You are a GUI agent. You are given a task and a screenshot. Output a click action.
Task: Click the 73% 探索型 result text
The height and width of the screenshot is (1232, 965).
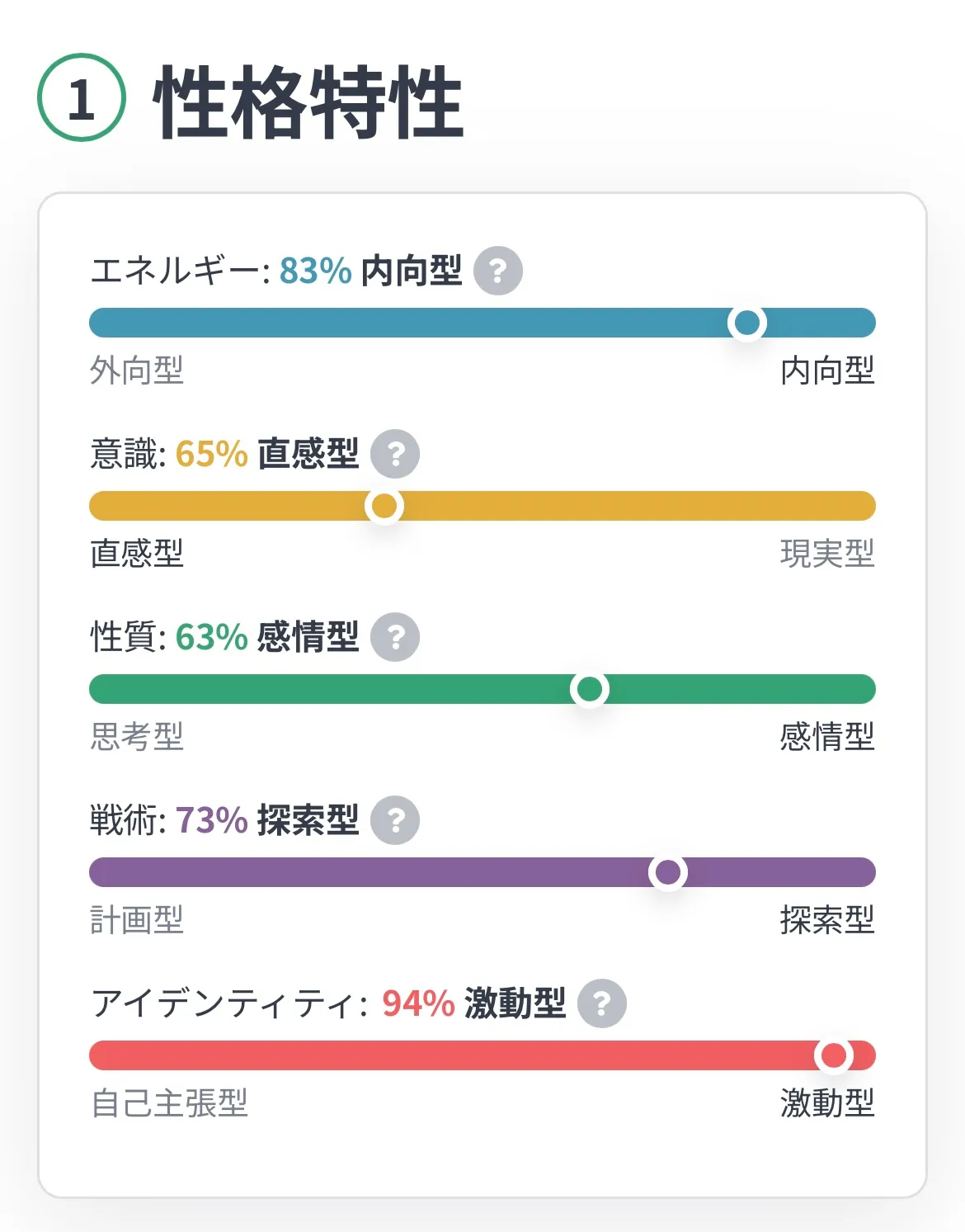click(x=267, y=820)
